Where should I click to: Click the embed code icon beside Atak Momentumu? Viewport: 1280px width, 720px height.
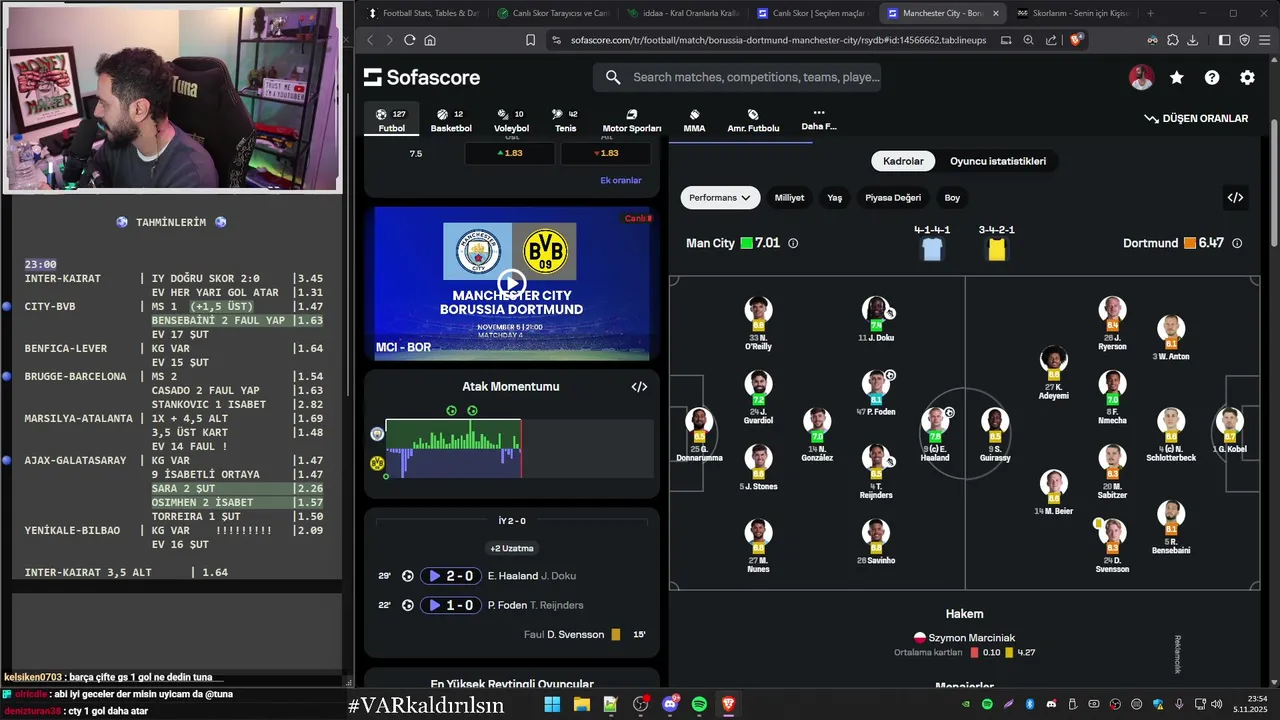(639, 387)
